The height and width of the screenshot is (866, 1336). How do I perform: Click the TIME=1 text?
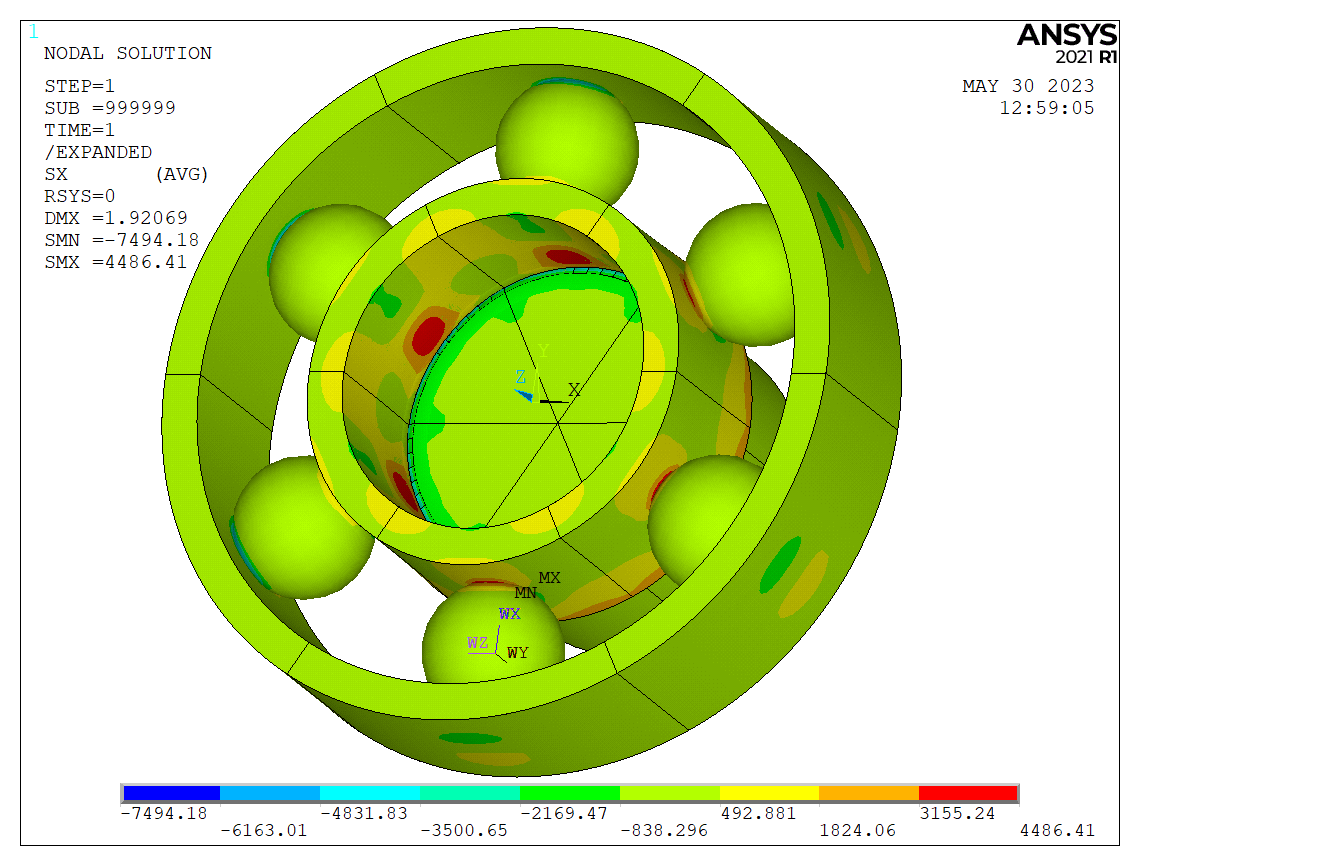tap(80, 130)
